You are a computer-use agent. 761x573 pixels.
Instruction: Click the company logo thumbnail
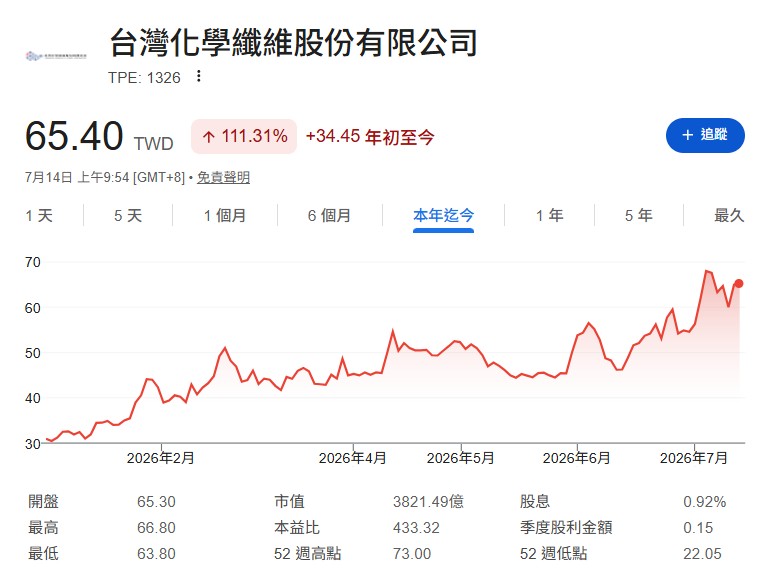(x=56, y=56)
